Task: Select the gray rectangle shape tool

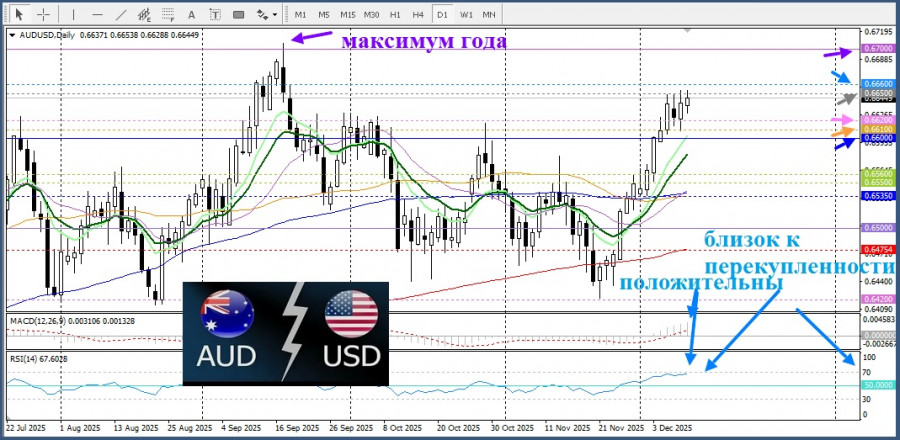Action: (238, 14)
